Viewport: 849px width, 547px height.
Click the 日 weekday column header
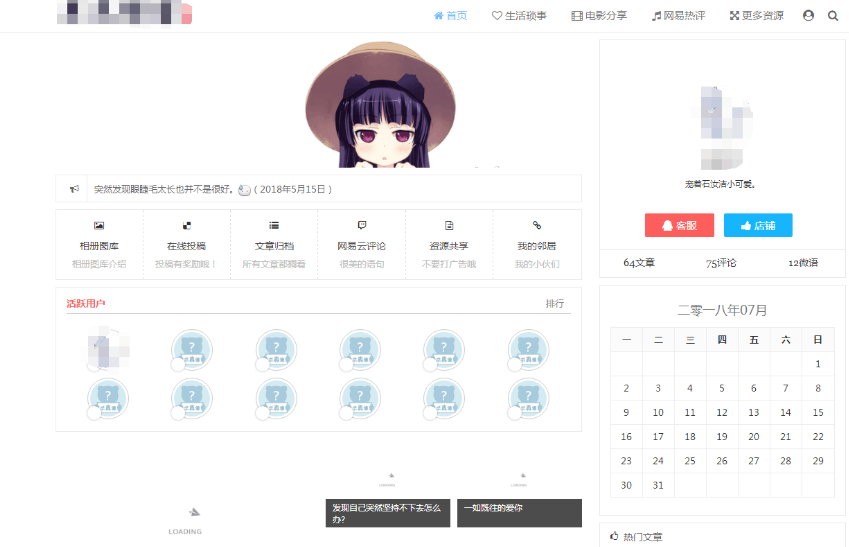point(818,340)
